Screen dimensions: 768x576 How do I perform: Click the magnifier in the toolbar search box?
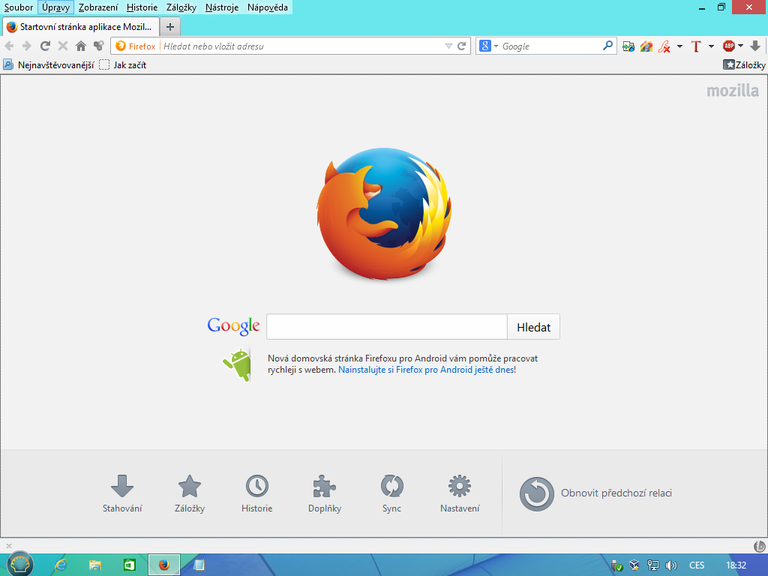point(607,46)
